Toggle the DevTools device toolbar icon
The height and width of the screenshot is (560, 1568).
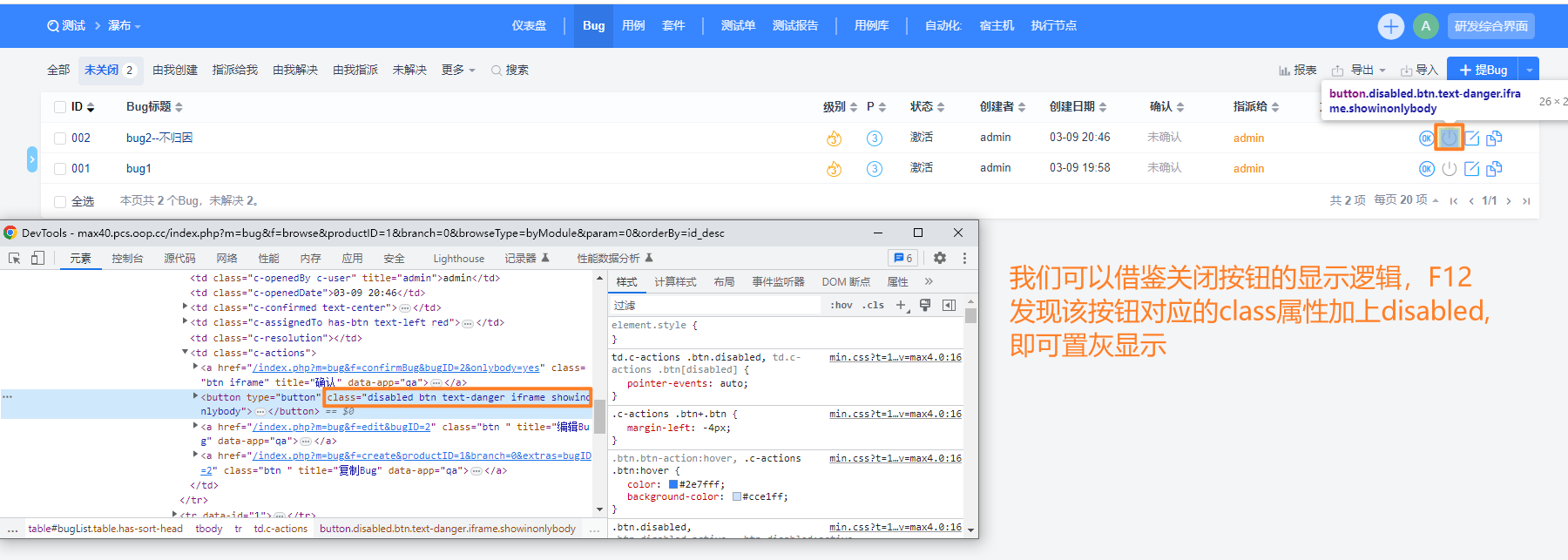(x=37, y=258)
